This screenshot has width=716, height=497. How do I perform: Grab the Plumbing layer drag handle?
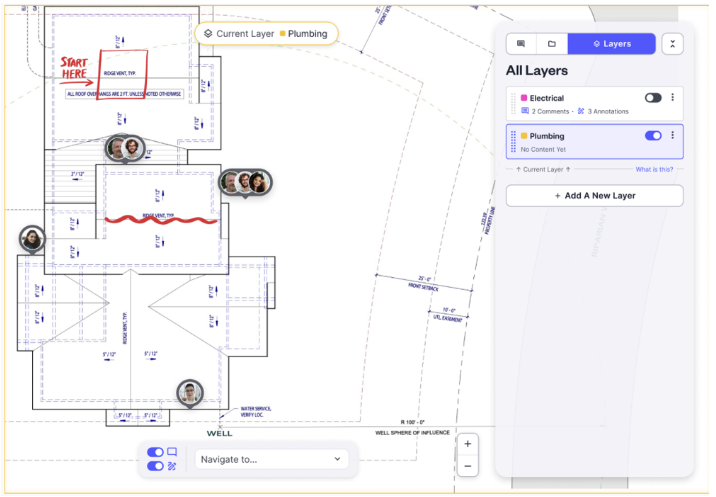[x=513, y=142]
